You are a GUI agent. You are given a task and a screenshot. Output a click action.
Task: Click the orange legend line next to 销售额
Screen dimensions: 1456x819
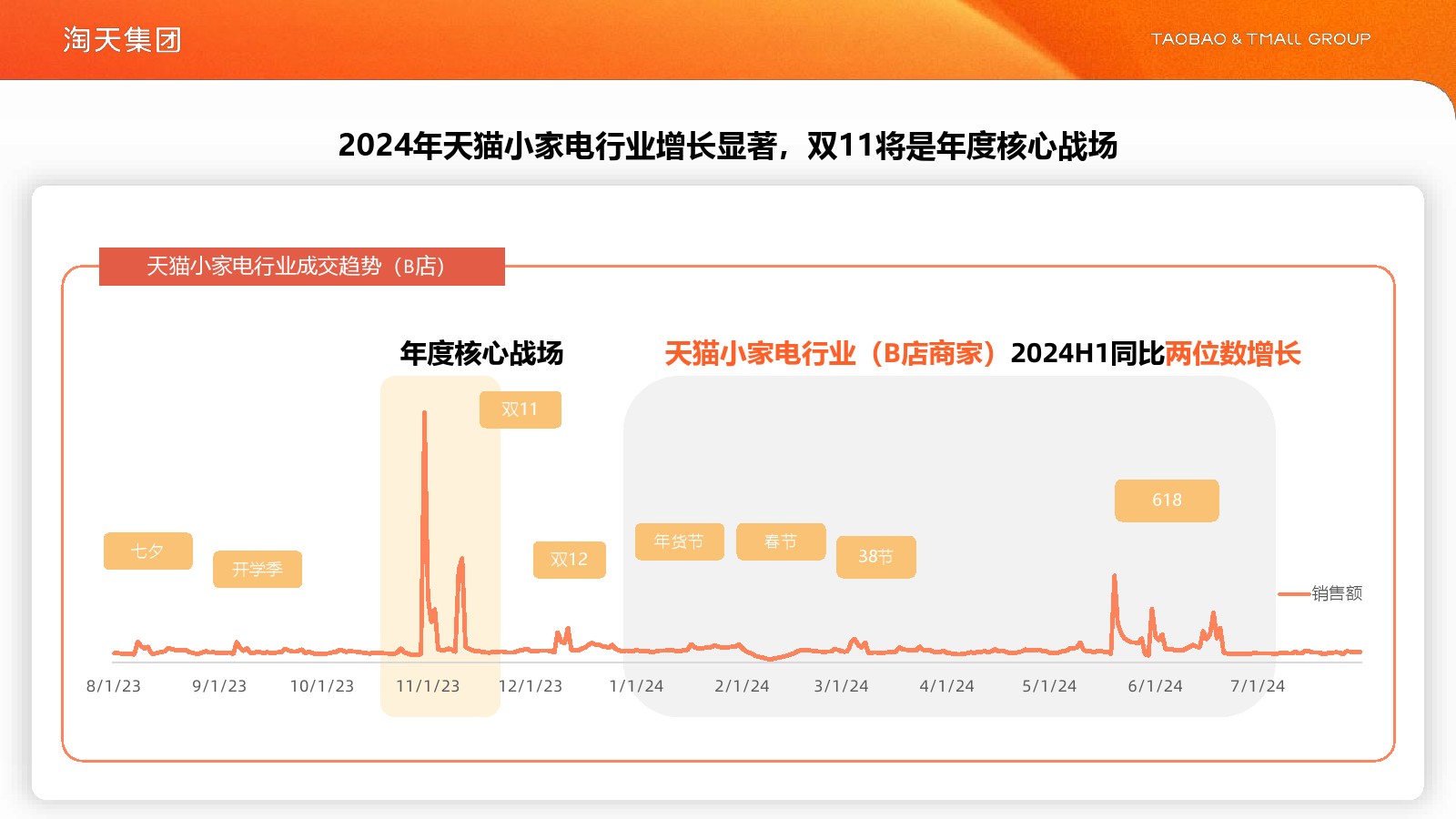(1294, 594)
